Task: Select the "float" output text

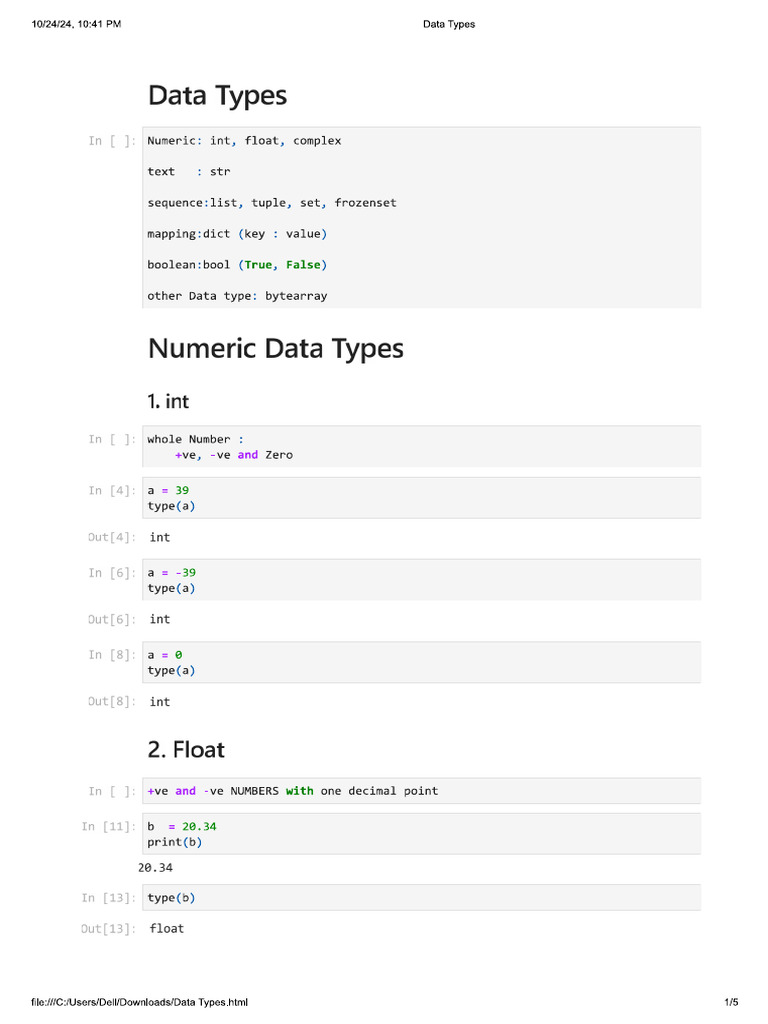Action: [167, 929]
